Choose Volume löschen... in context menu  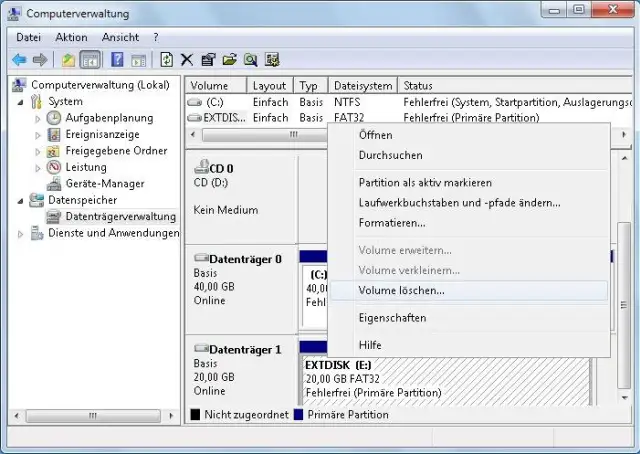tap(402, 290)
